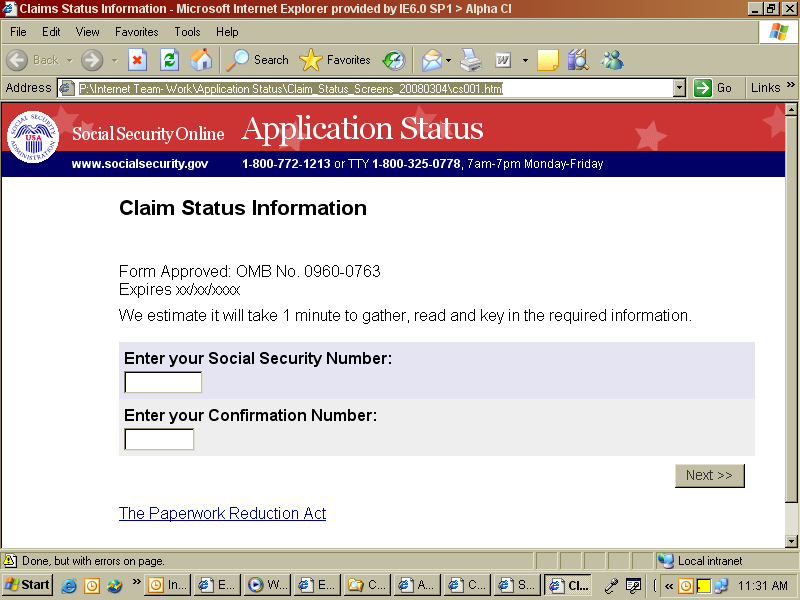Image resolution: width=800 pixels, height=600 pixels.
Task: Click the Local intranet zone indicator
Action: click(x=700, y=561)
